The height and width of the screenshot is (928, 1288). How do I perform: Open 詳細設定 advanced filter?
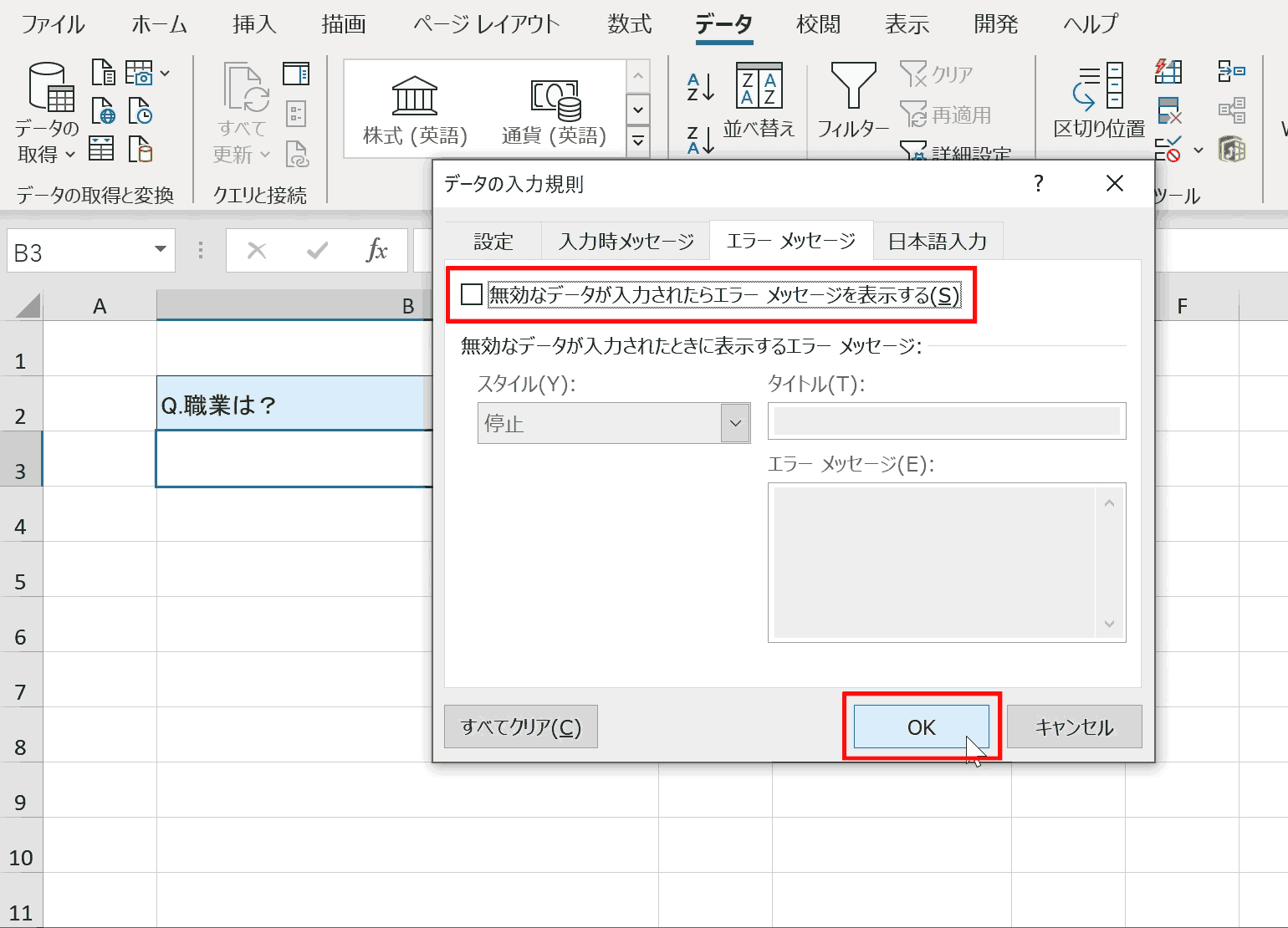pos(956,152)
